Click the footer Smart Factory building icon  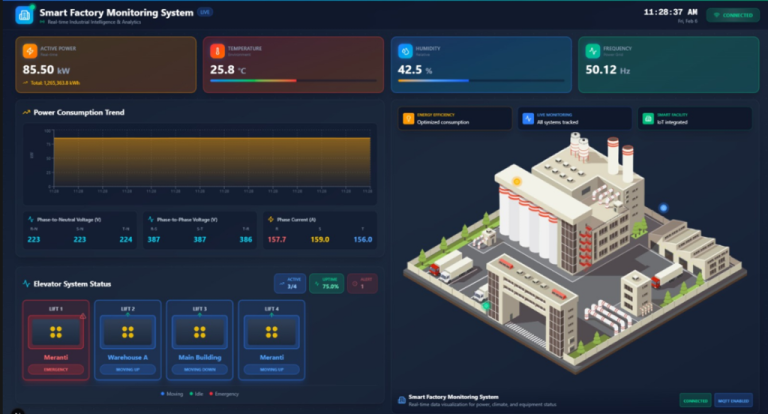pyautogui.click(x=402, y=400)
